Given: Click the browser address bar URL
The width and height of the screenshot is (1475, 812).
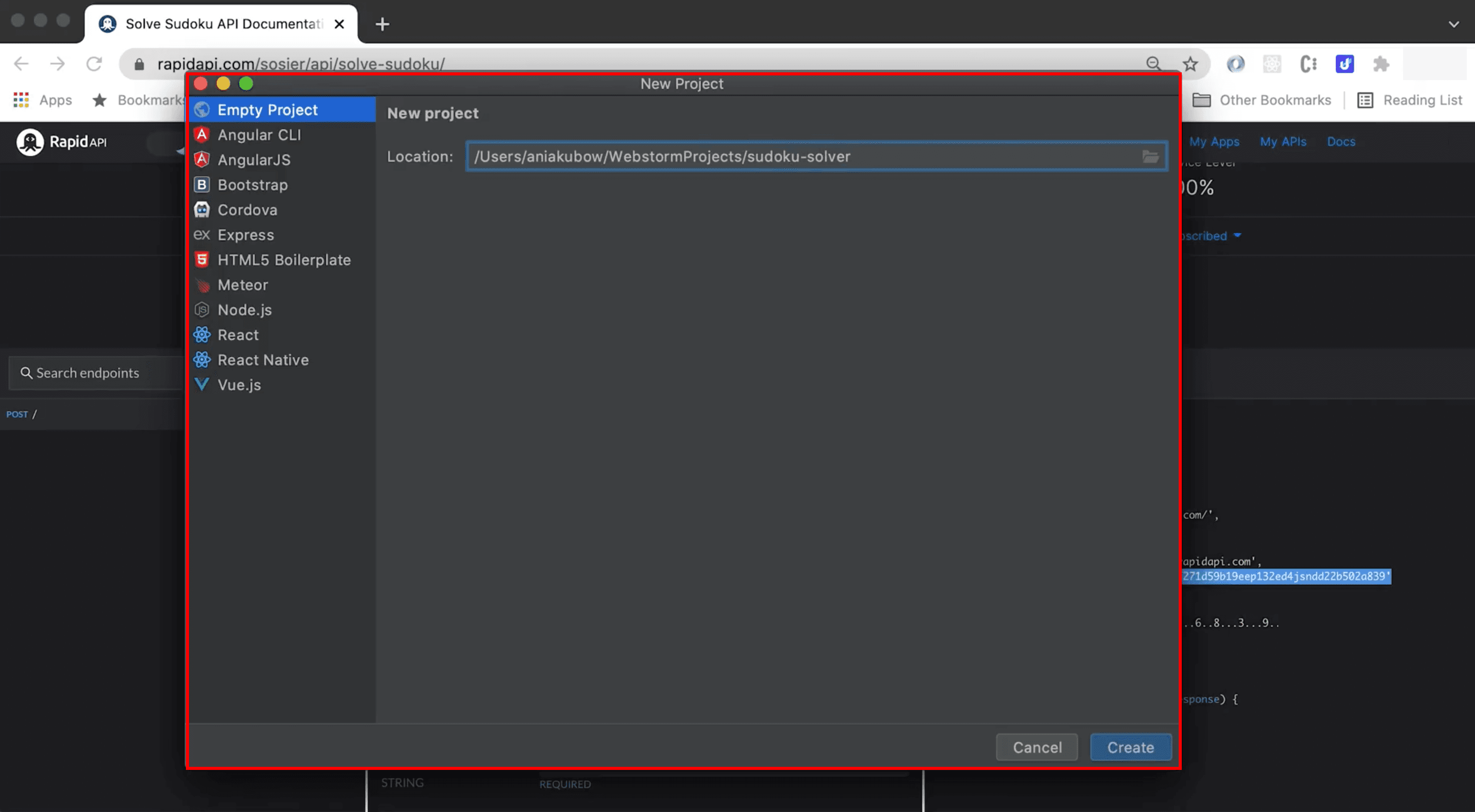Looking at the screenshot, I should pos(300,64).
